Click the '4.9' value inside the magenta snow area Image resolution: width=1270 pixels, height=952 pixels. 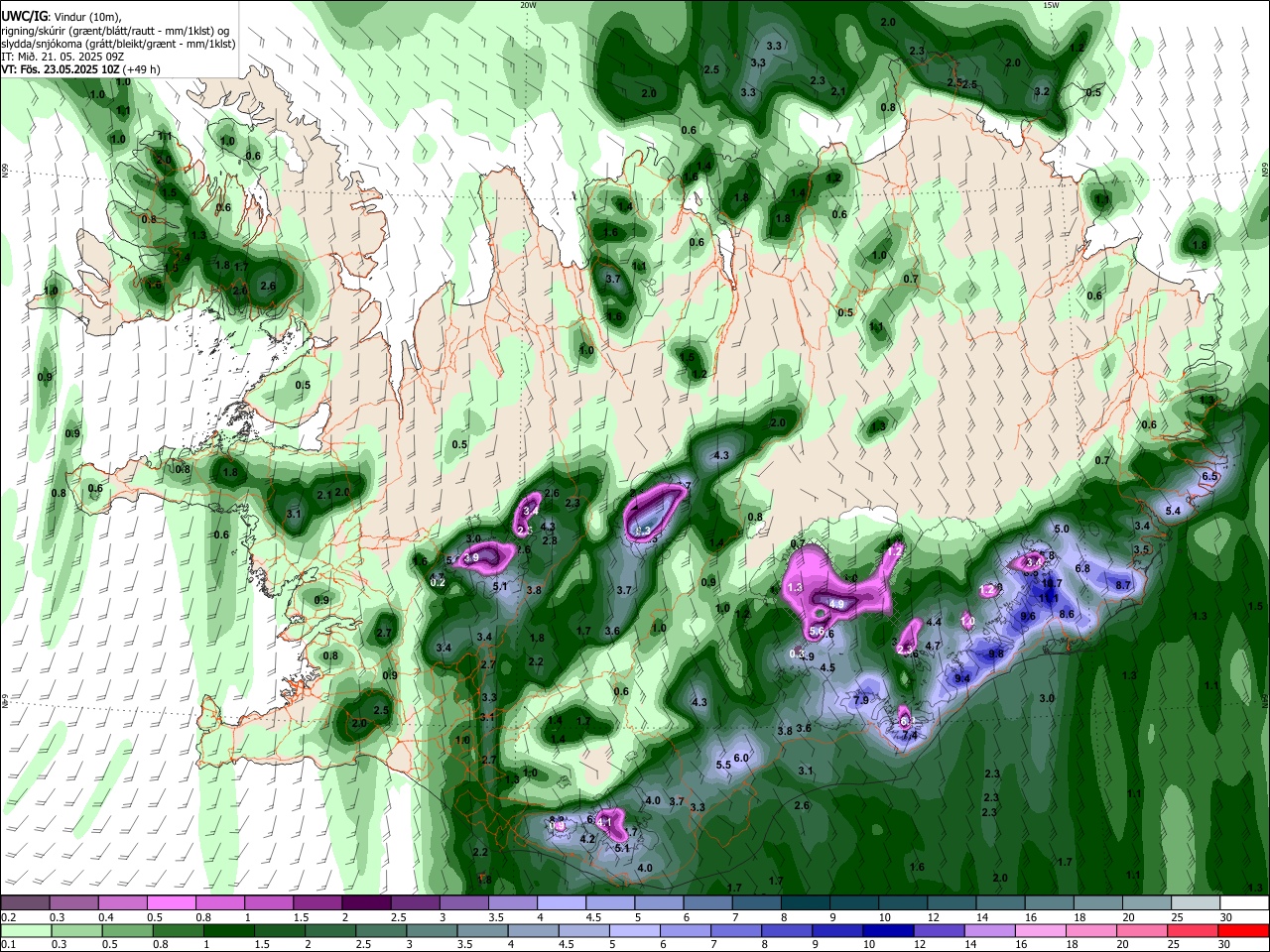(836, 604)
